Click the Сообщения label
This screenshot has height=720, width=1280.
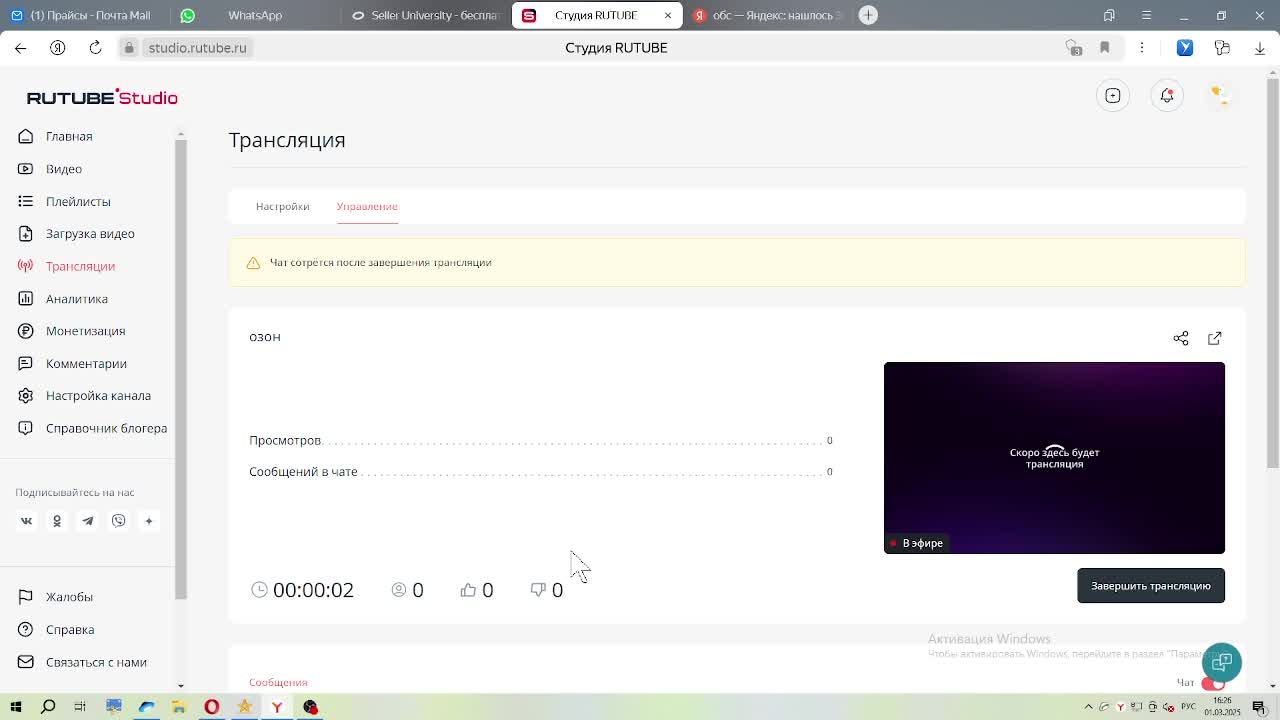[x=278, y=682]
